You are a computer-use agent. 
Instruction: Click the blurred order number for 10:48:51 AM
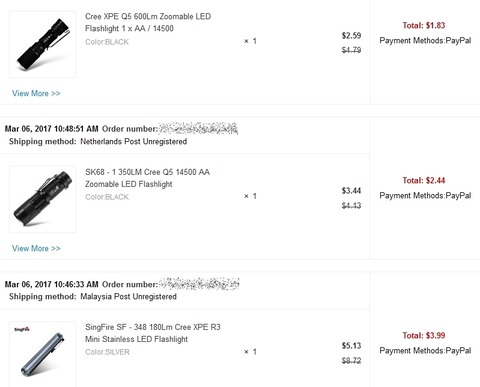click(x=198, y=128)
